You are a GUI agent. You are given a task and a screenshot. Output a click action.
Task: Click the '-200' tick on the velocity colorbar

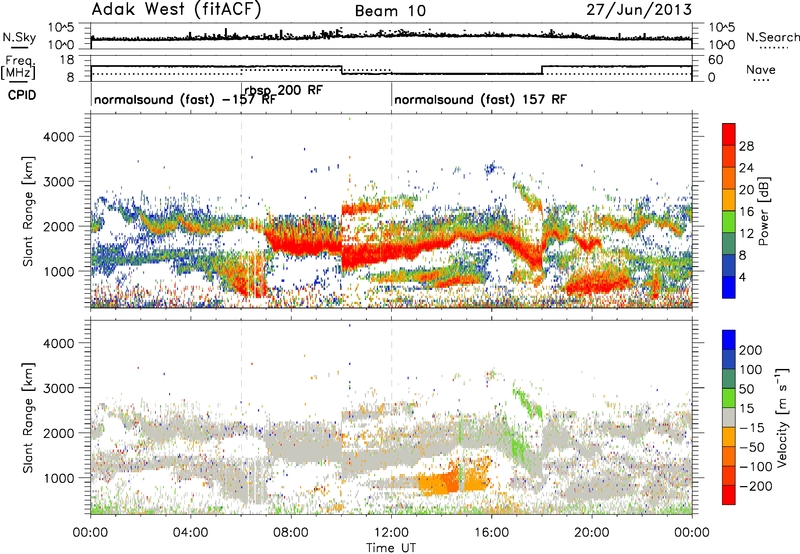(755, 486)
